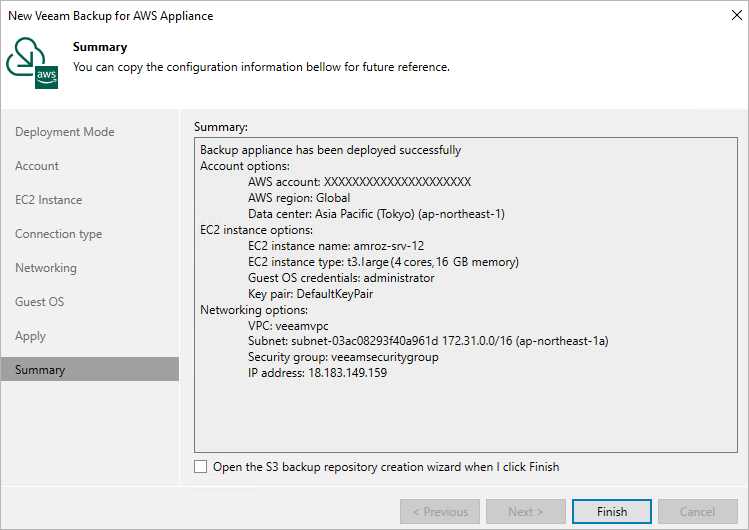The height and width of the screenshot is (530, 749).
Task: Click the Subnet subnet-03ac08293f40a961d line
Action: (x=428, y=341)
